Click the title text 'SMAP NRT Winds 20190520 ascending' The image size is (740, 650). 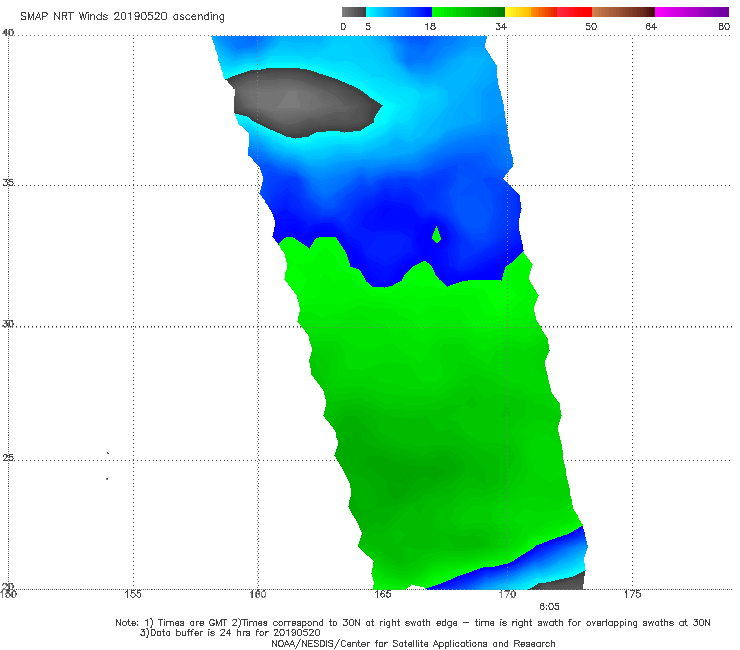pos(122,16)
